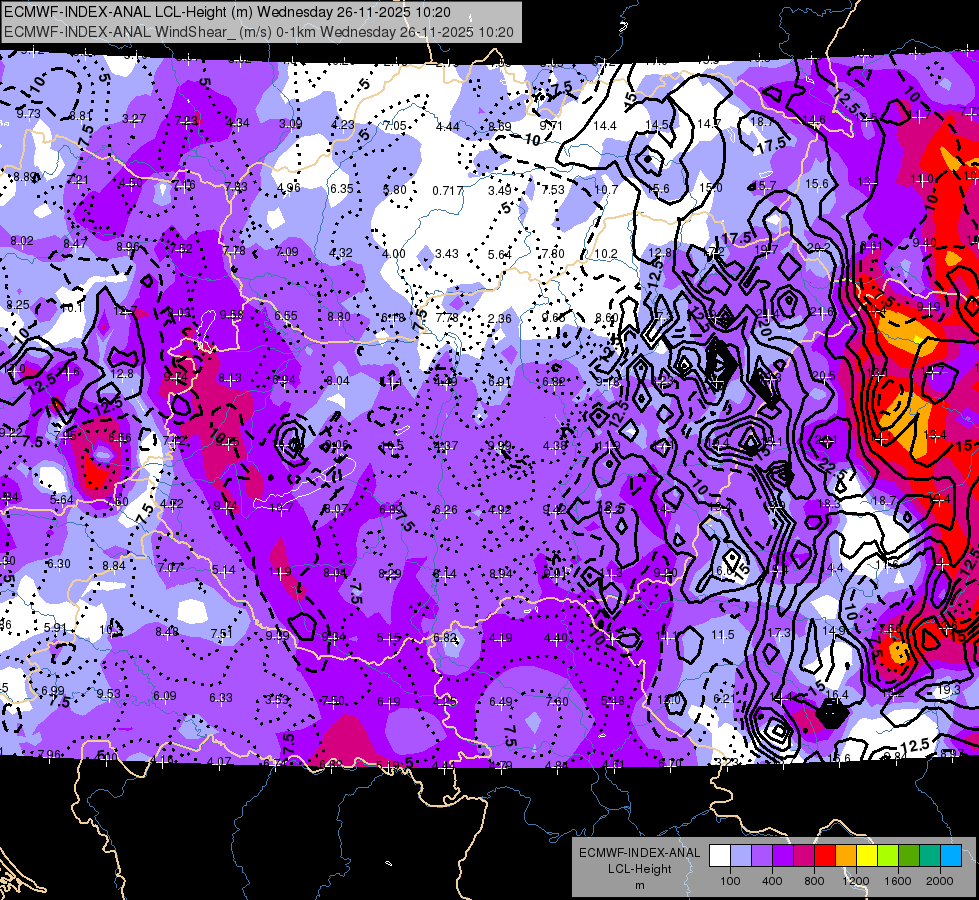The height and width of the screenshot is (900, 979).
Task: Click the grid value 9.53
Action: point(109,694)
